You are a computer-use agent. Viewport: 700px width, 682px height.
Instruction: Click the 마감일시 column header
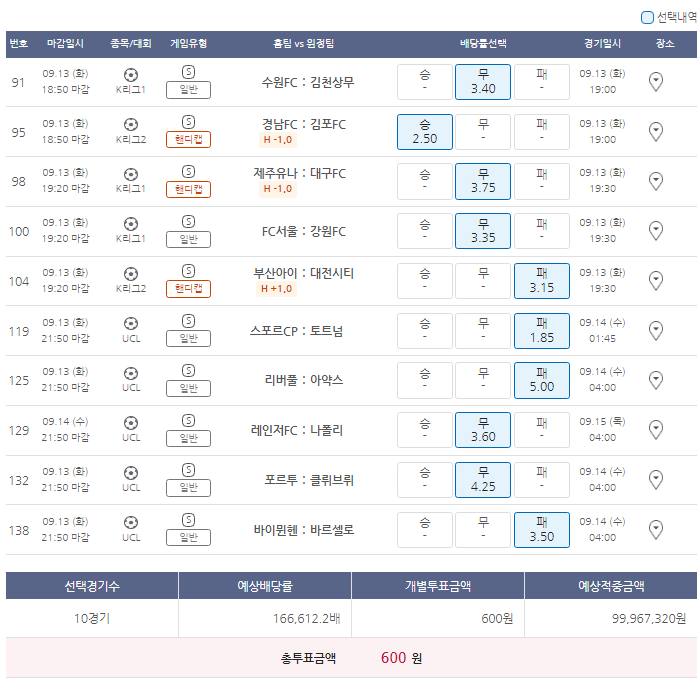[x=66, y=44]
